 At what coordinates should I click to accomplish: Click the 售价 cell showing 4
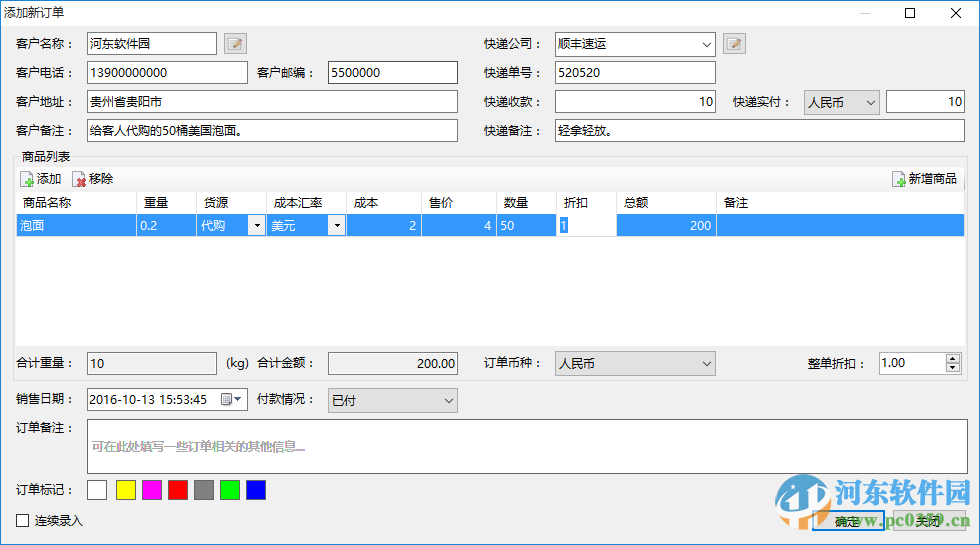click(x=459, y=226)
